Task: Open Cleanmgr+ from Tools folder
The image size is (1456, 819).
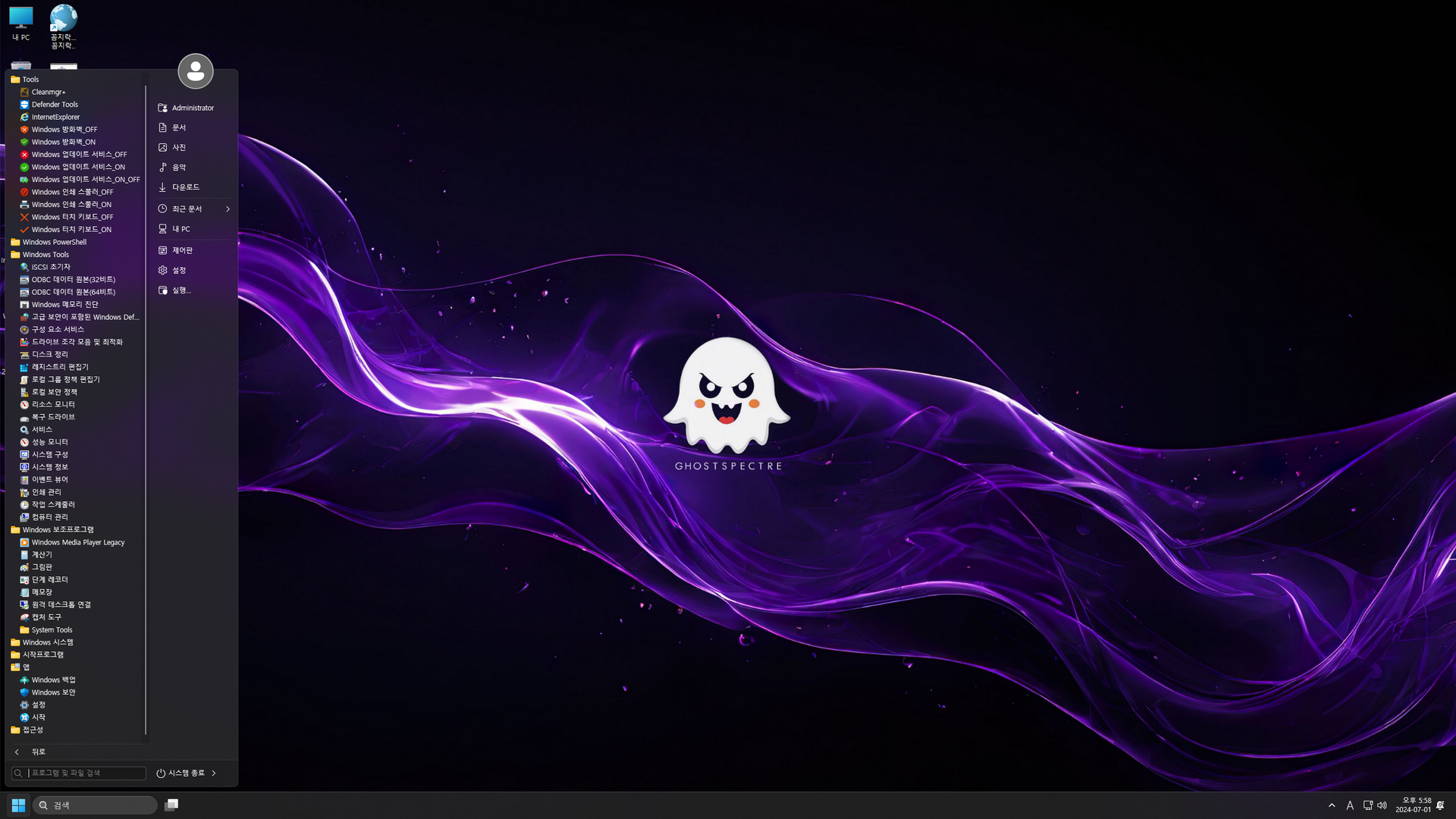Action: 49,92
